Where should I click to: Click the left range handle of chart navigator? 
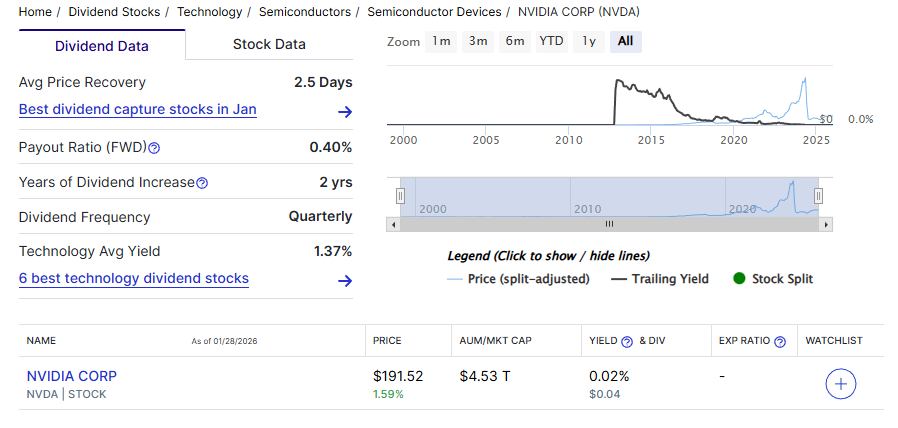click(400, 196)
